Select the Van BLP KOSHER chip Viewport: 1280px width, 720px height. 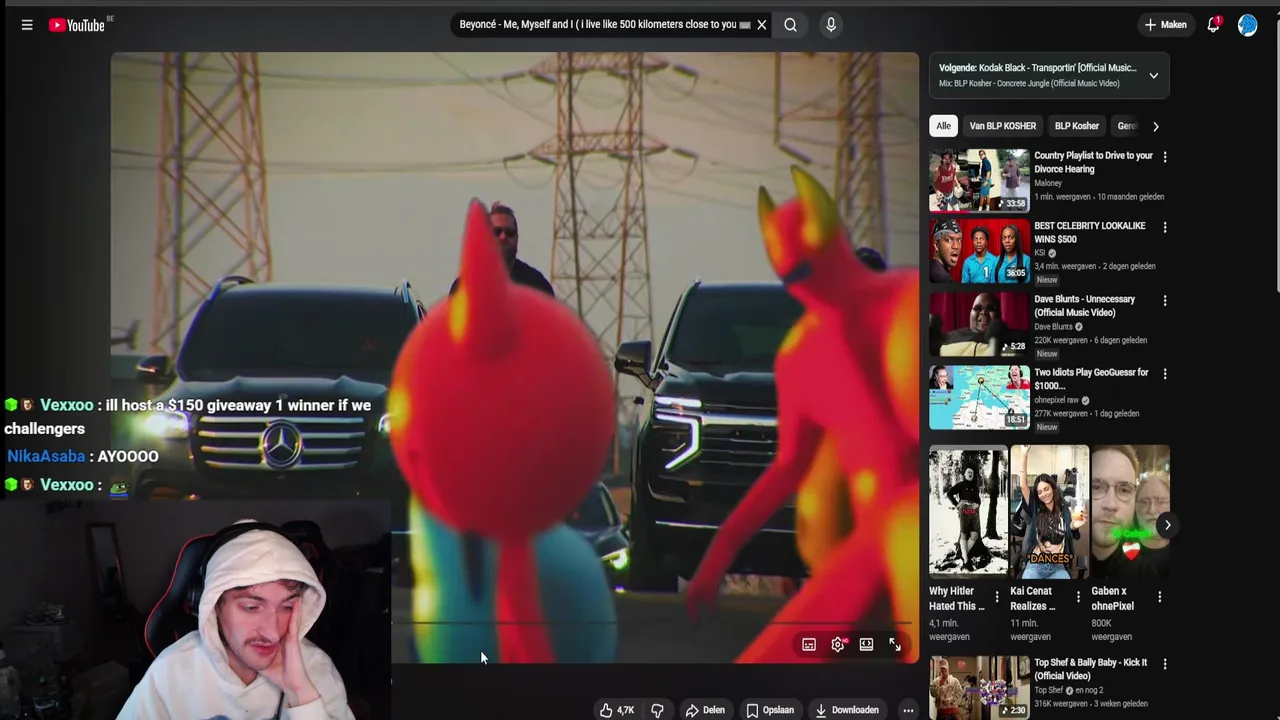coord(1002,126)
